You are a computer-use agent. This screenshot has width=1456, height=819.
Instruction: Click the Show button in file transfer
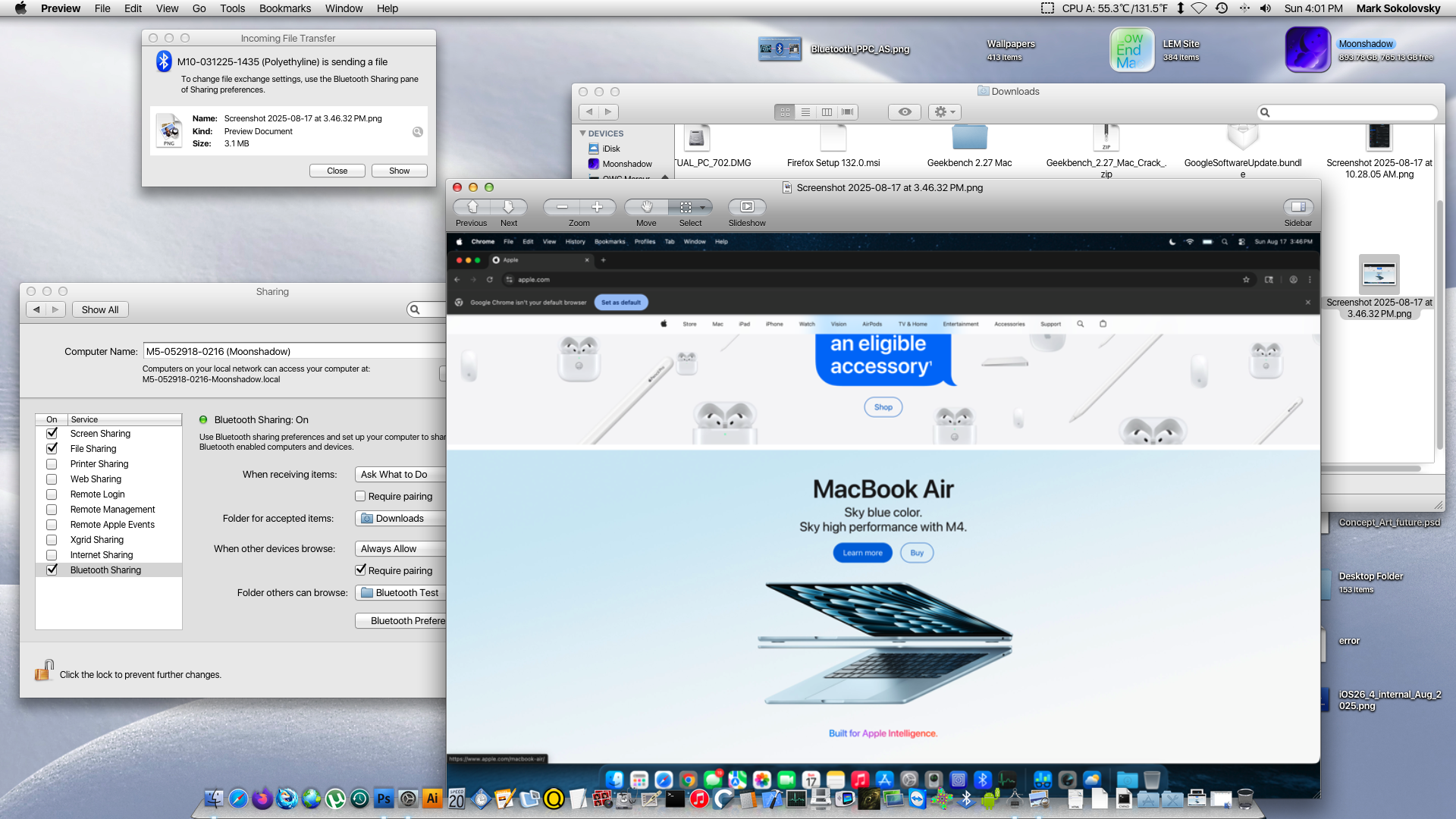399,171
